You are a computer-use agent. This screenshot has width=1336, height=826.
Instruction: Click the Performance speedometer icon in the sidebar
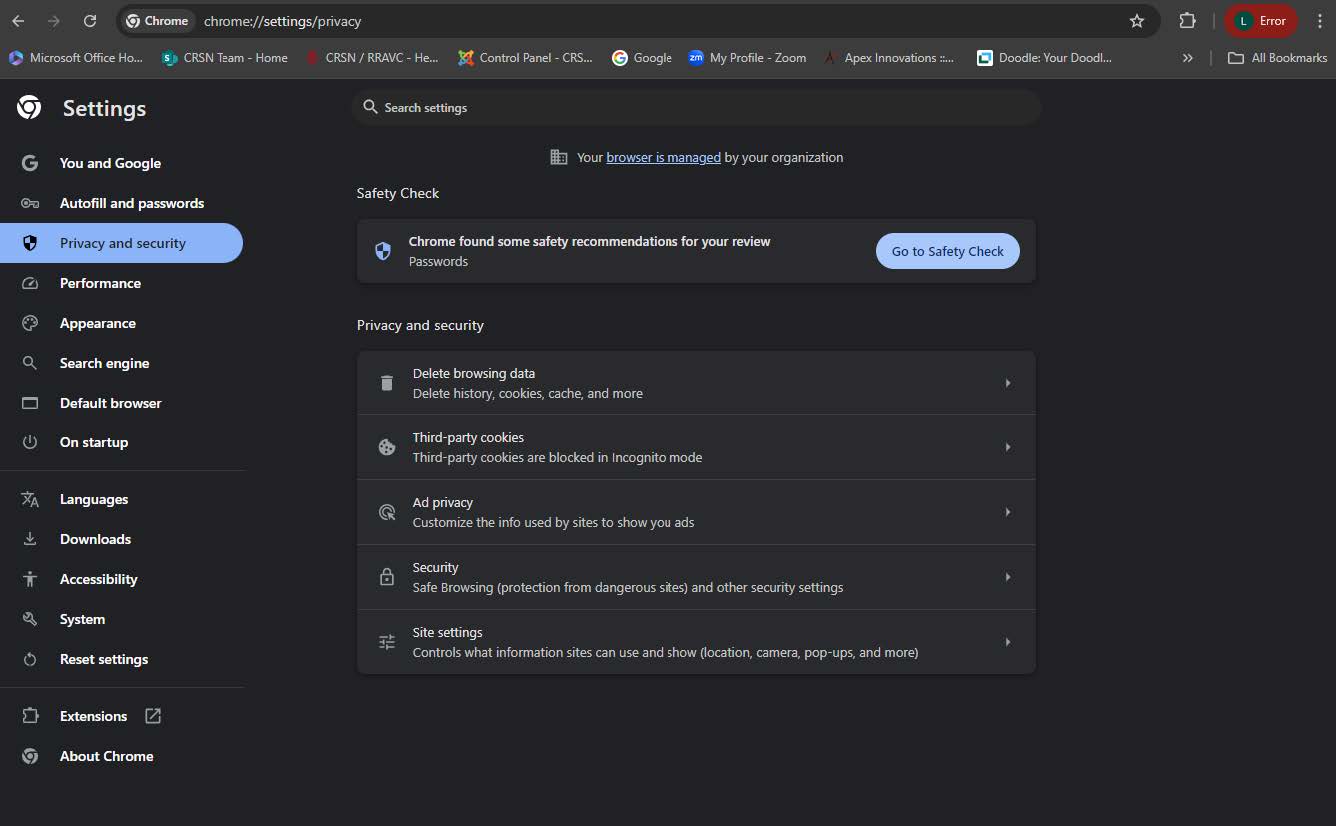tap(30, 283)
